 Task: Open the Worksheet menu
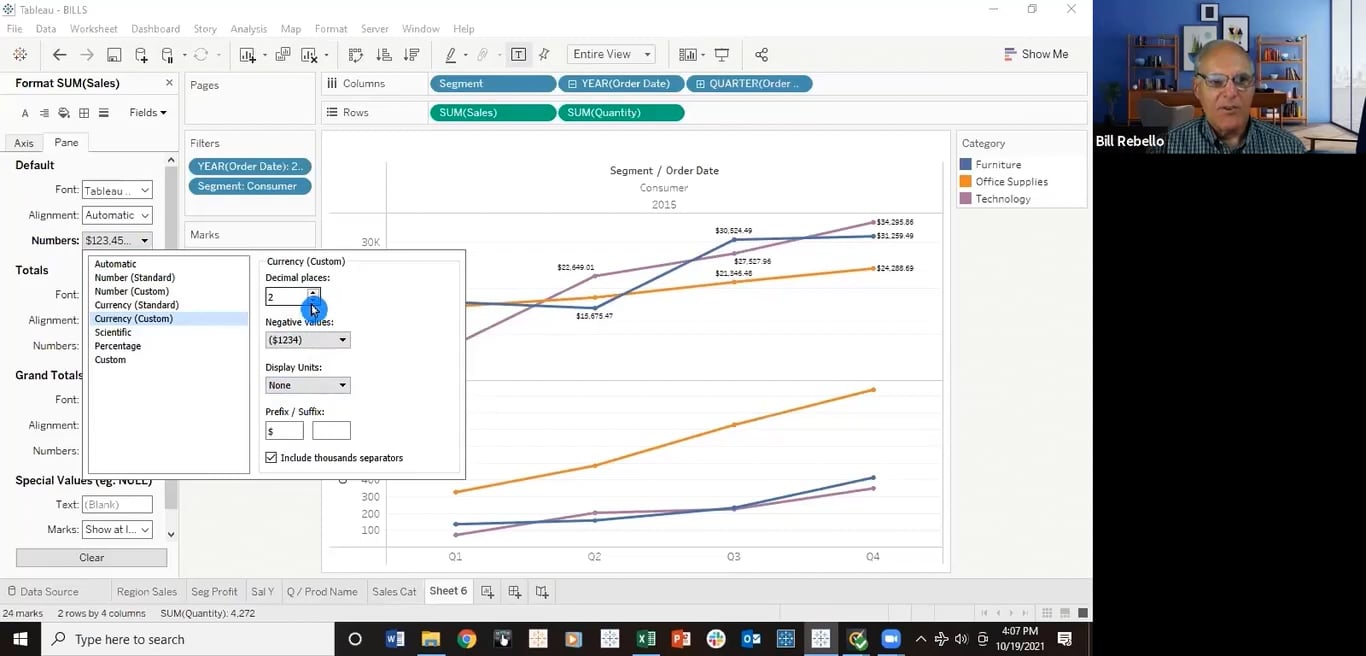[93, 29]
